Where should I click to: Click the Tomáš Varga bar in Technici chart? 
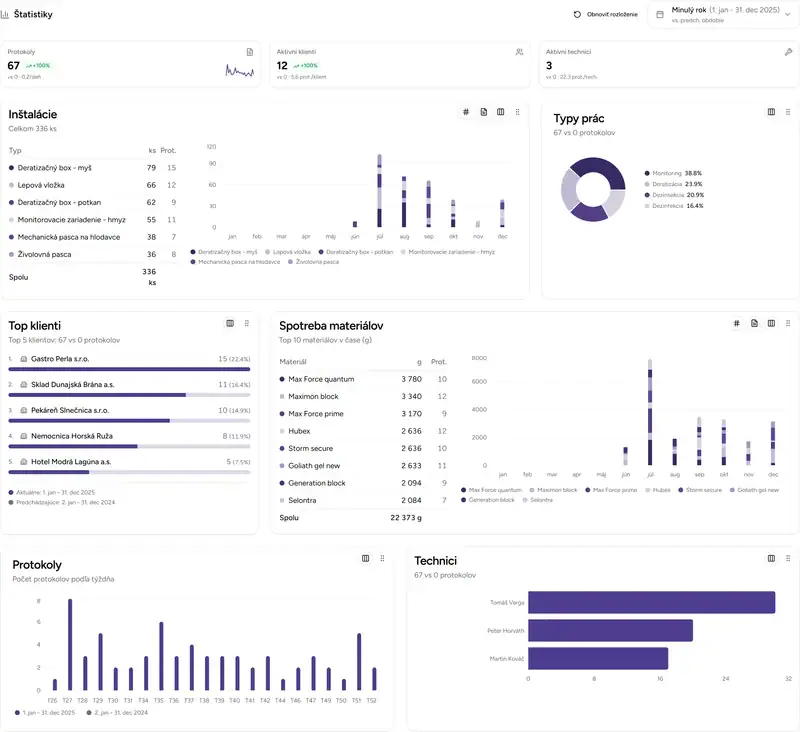[651, 602]
